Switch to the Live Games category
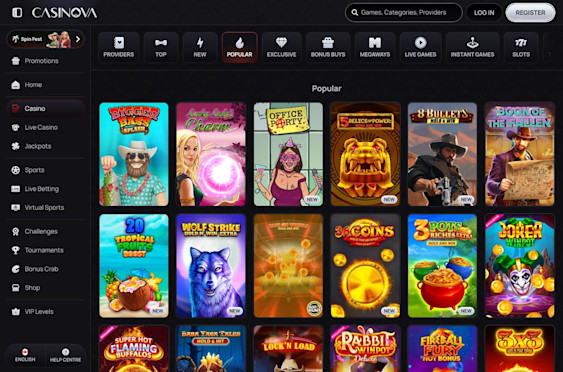 click(x=420, y=47)
